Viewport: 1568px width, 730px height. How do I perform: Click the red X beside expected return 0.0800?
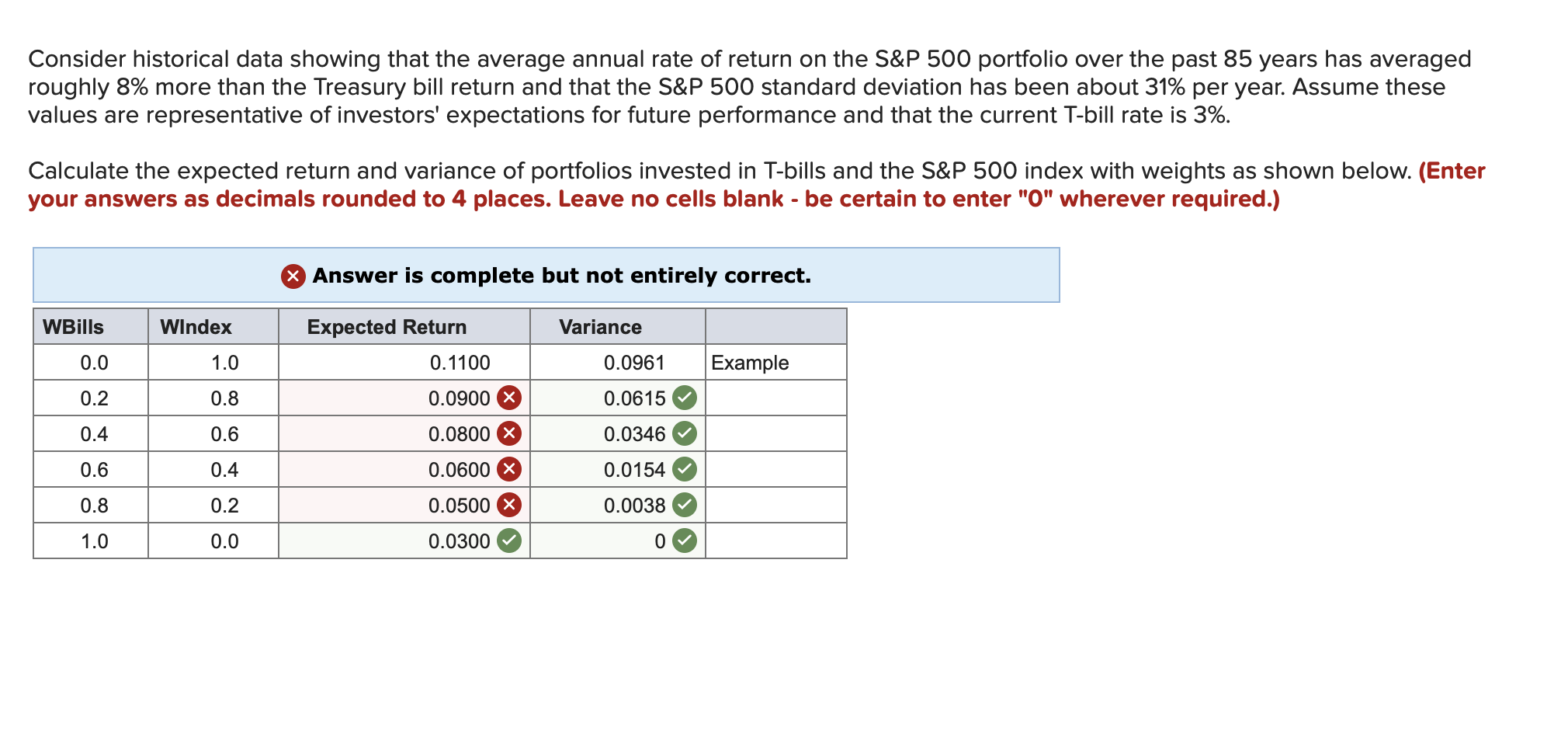510,433
